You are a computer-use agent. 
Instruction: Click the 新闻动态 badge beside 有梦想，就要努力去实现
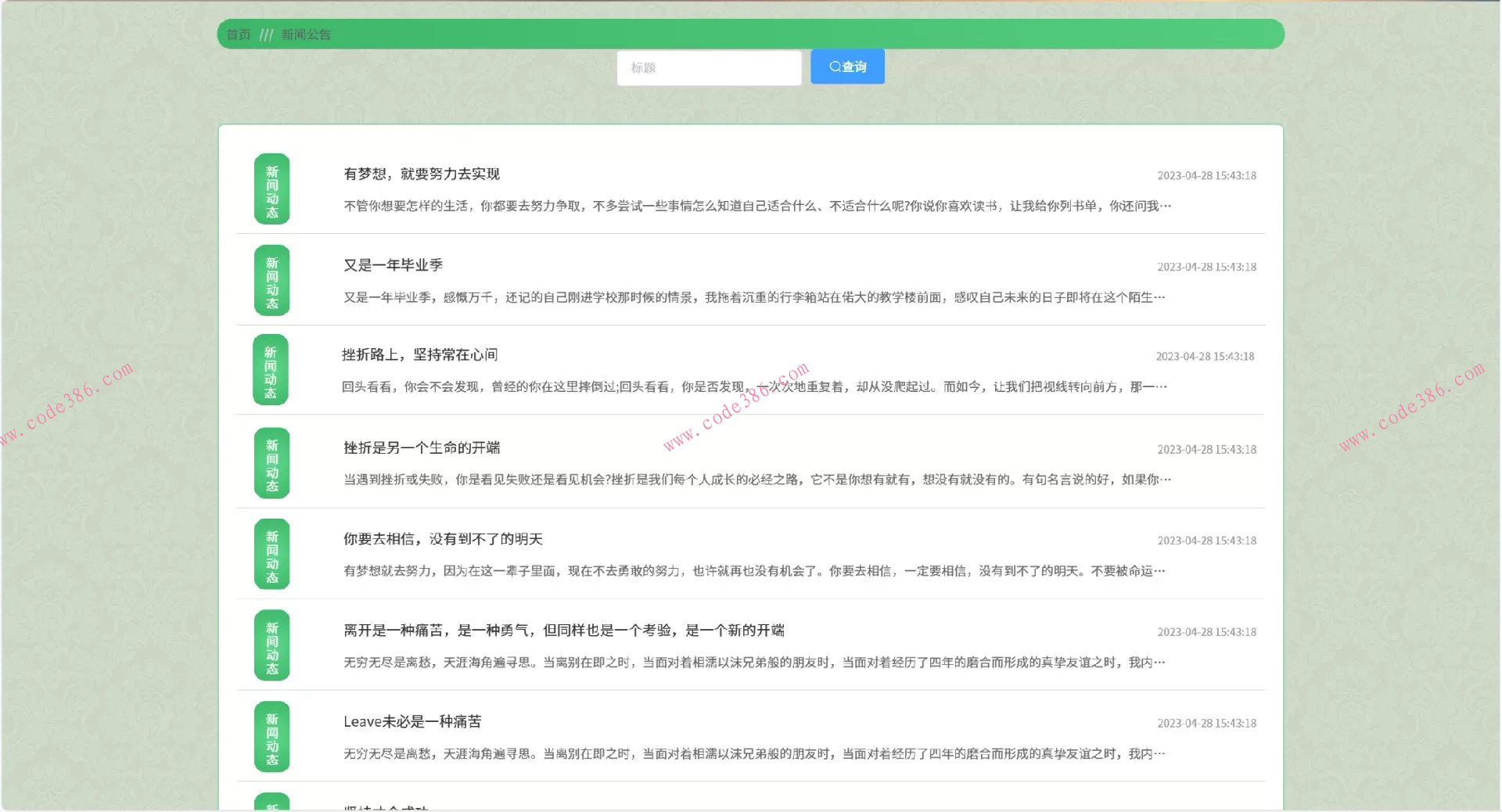[272, 189]
